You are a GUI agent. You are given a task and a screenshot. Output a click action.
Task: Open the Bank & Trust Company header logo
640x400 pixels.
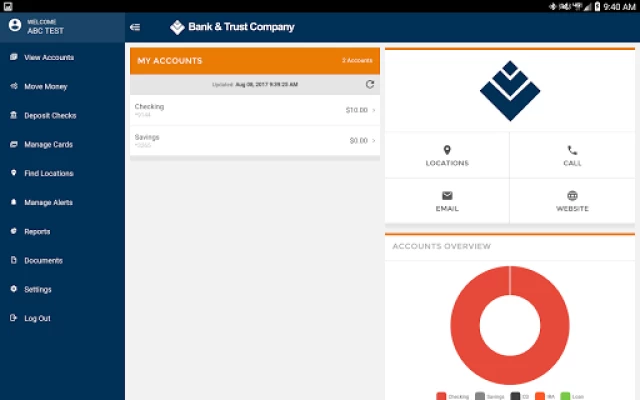(232, 27)
